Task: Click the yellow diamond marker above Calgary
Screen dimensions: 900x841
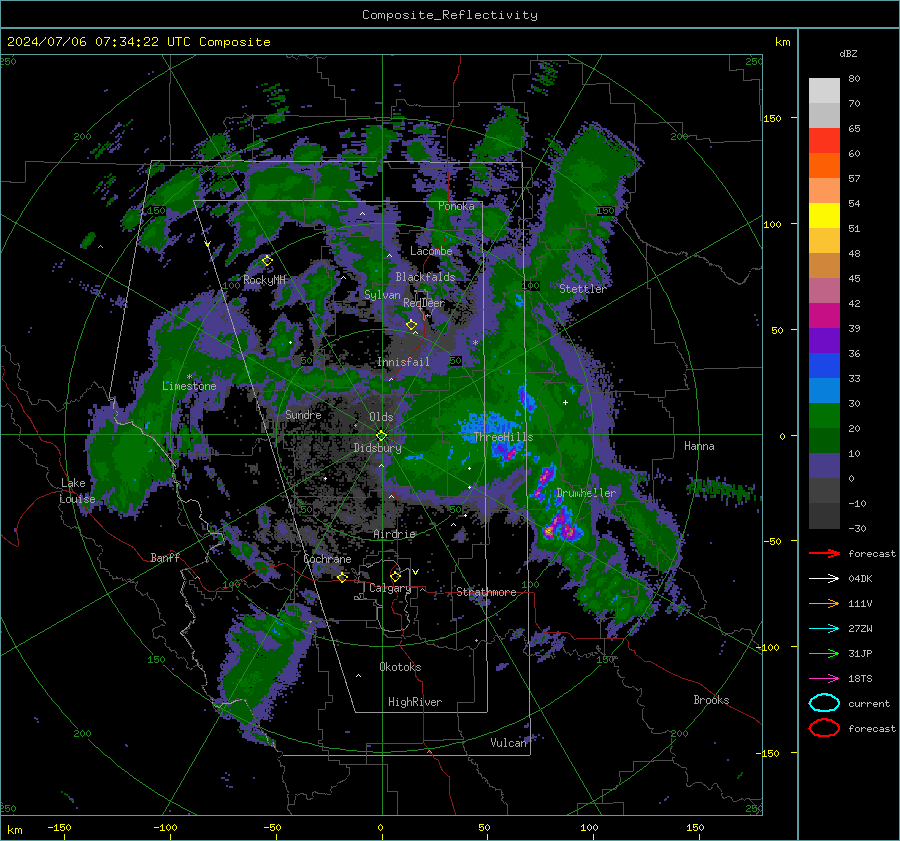Action: (395, 576)
